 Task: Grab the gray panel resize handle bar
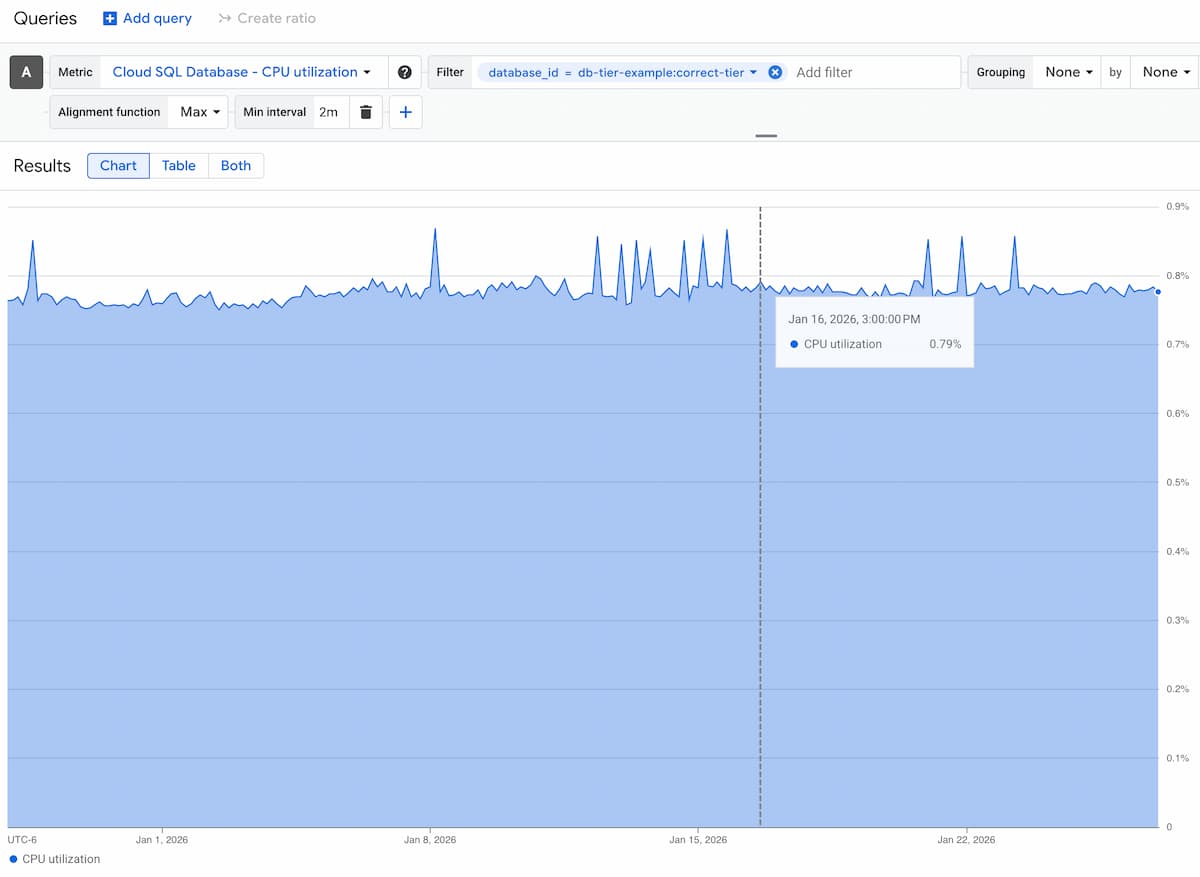(x=766, y=135)
